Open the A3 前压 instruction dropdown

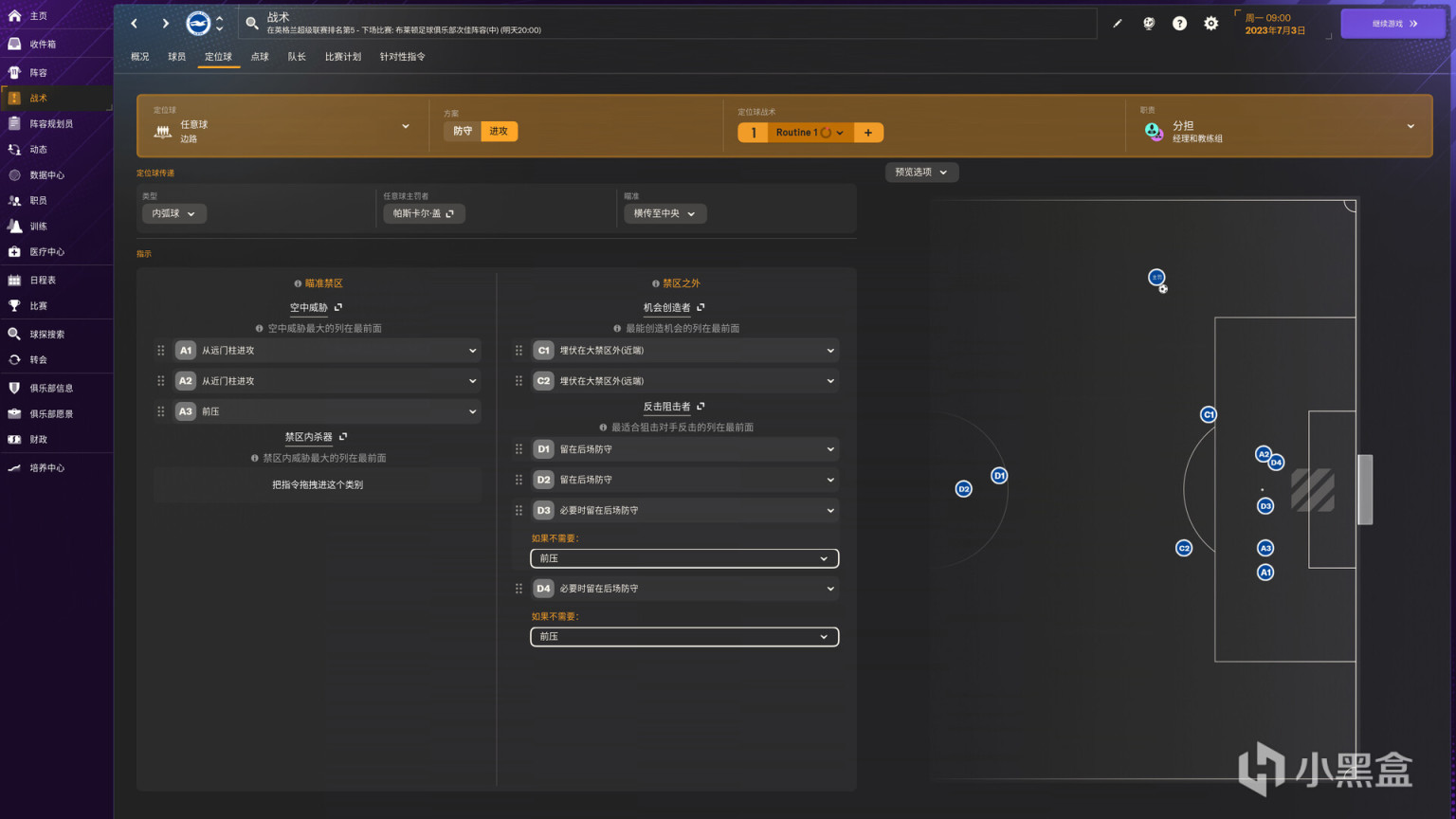click(327, 411)
